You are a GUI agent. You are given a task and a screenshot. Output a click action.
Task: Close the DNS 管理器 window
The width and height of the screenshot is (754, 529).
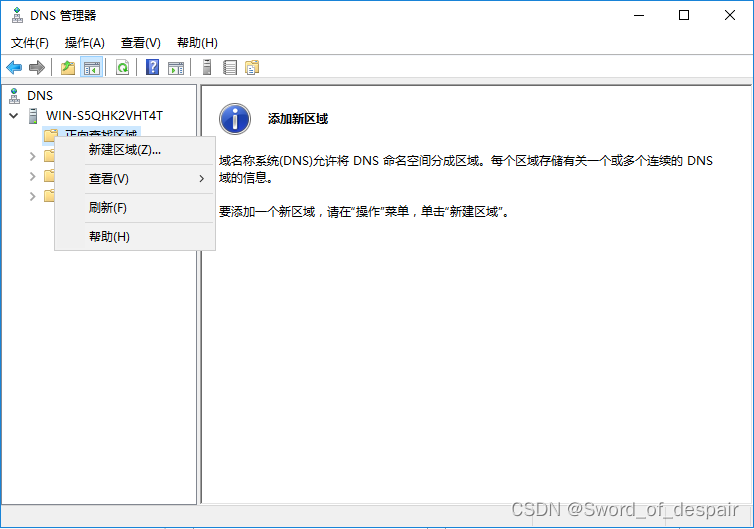pos(729,15)
